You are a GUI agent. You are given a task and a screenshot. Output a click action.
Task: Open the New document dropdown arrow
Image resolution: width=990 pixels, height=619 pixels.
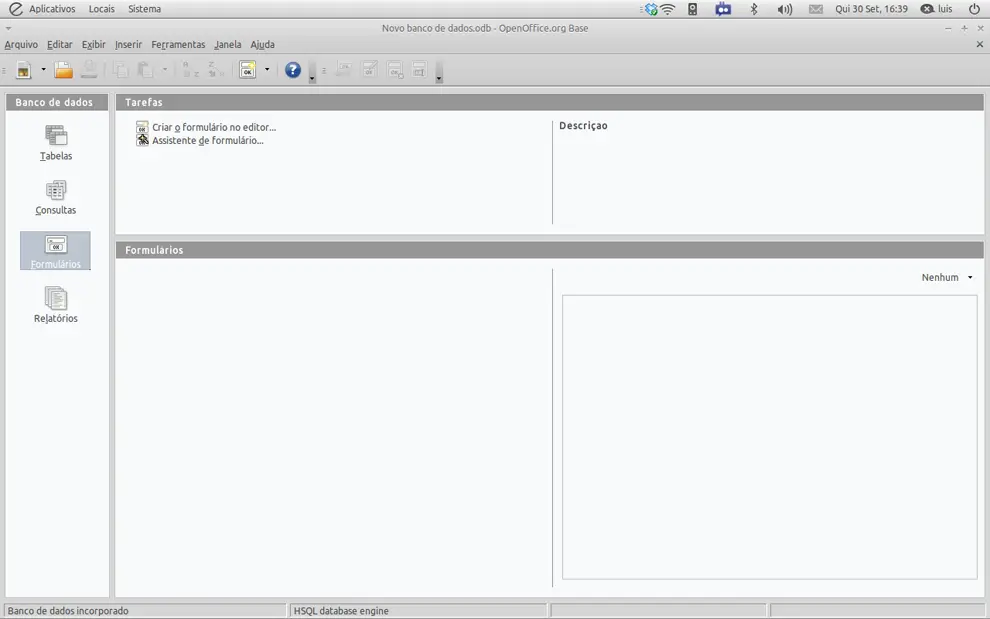43,69
